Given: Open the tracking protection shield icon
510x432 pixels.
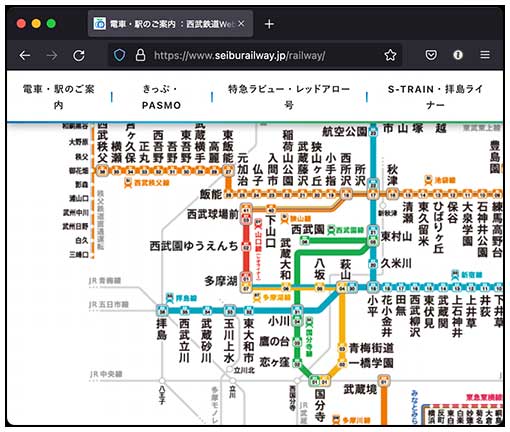Looking at the screenshot, I should click(119, 55).
